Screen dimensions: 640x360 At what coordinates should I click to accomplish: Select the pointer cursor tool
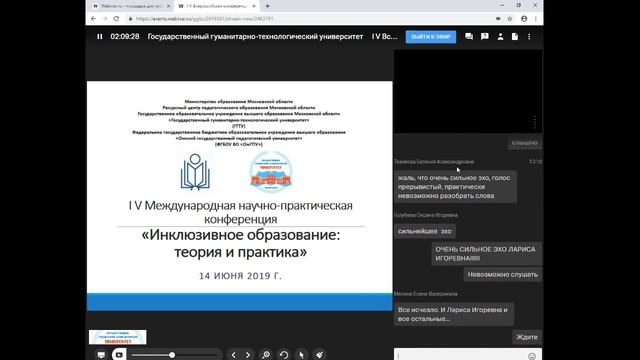(x=301, y=355)
